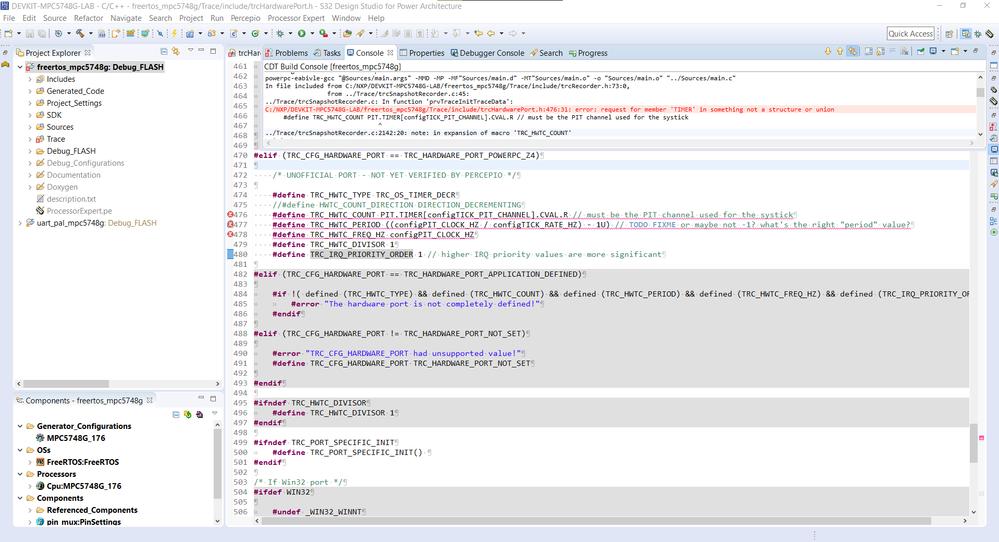Click the Open Perspective icon
The image size is (999, 542).
[949, 34]
